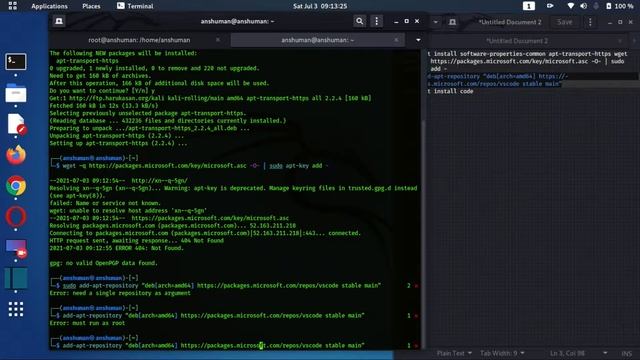Open the text editor kebab menu
The height and width of the screenshot is (360, 640).
(590, 22)
